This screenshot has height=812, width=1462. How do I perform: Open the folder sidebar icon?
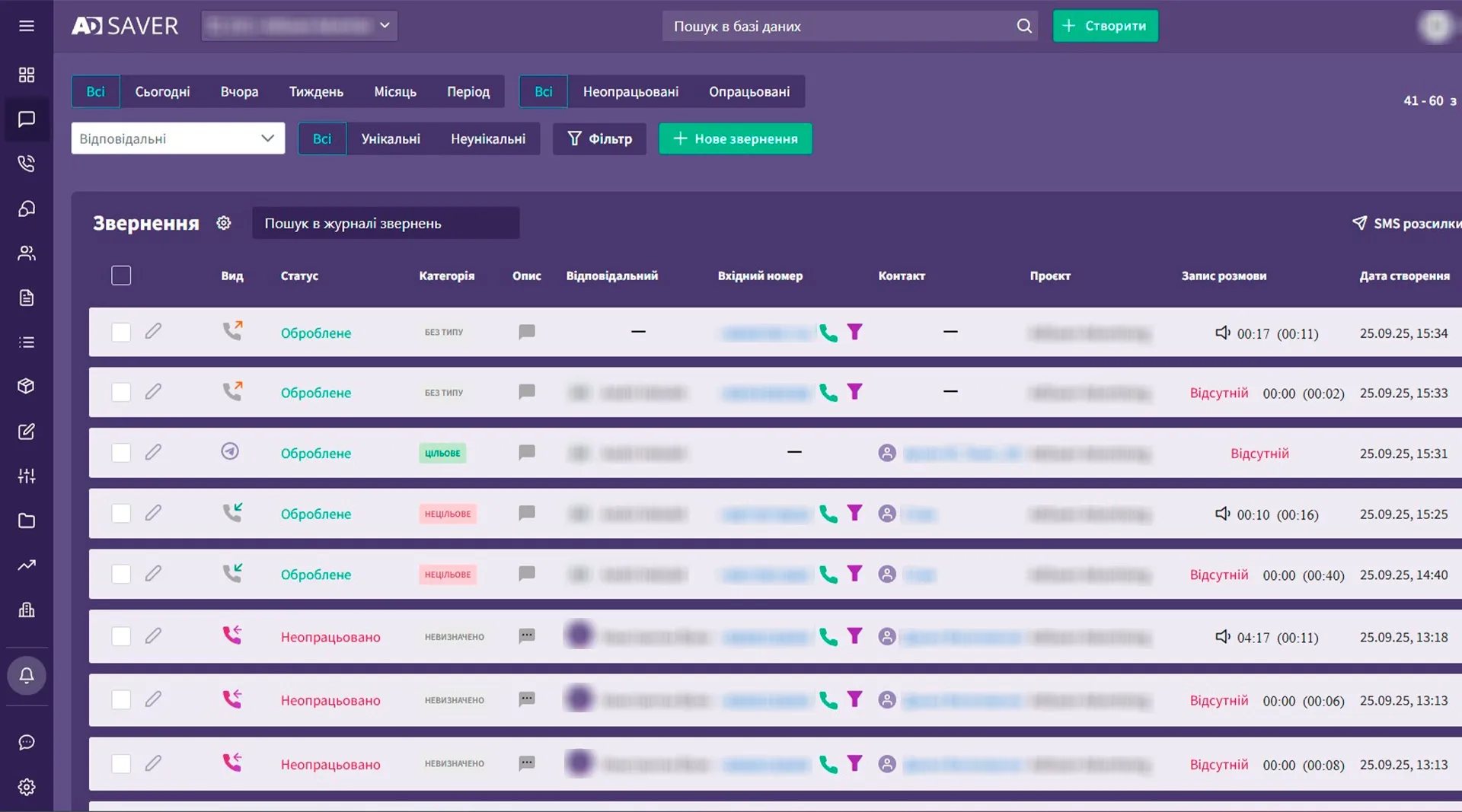[x=27, y=521]
